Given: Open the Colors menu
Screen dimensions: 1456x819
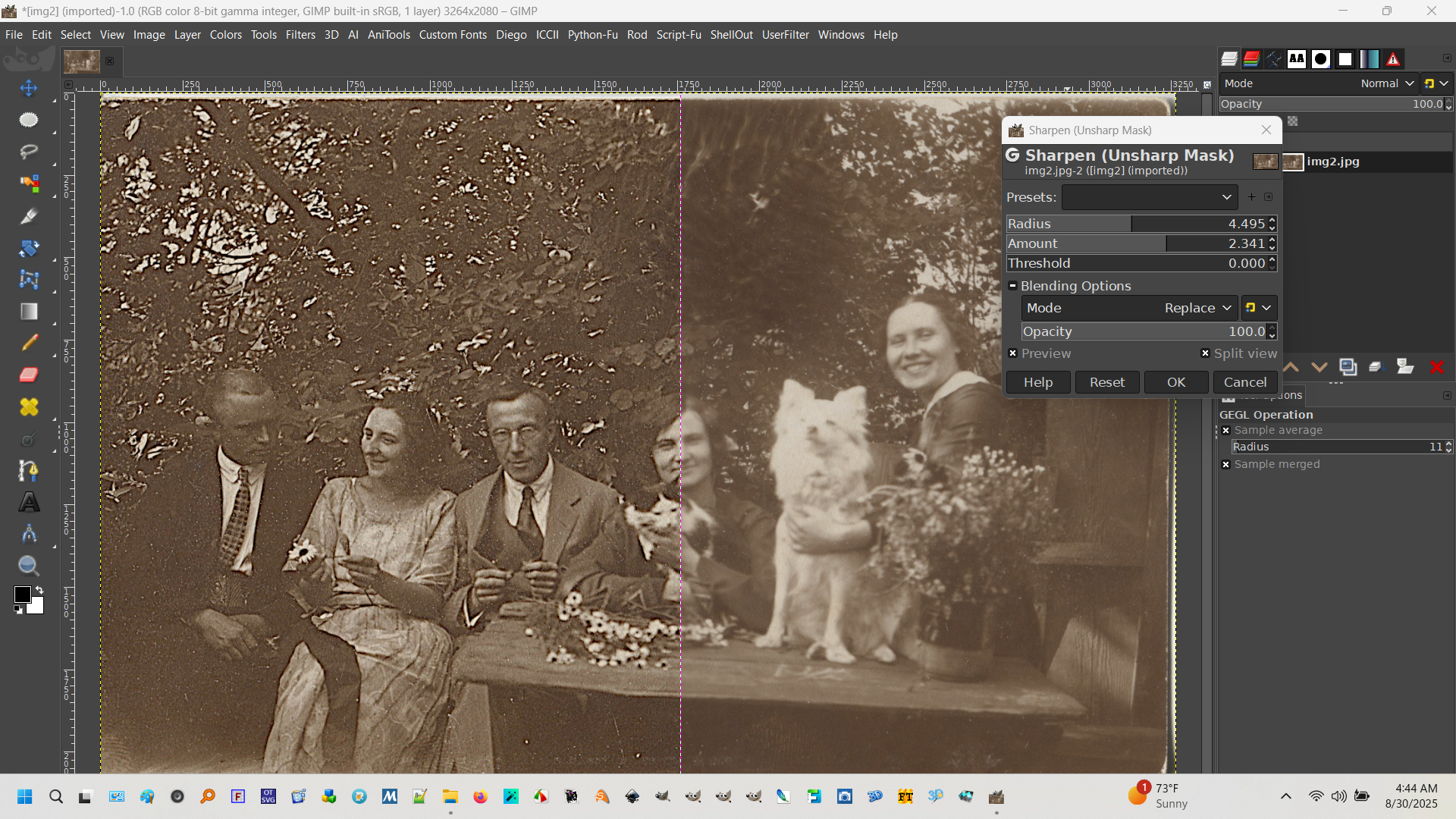Looking at the screenshot, I should tap(226, 35).
